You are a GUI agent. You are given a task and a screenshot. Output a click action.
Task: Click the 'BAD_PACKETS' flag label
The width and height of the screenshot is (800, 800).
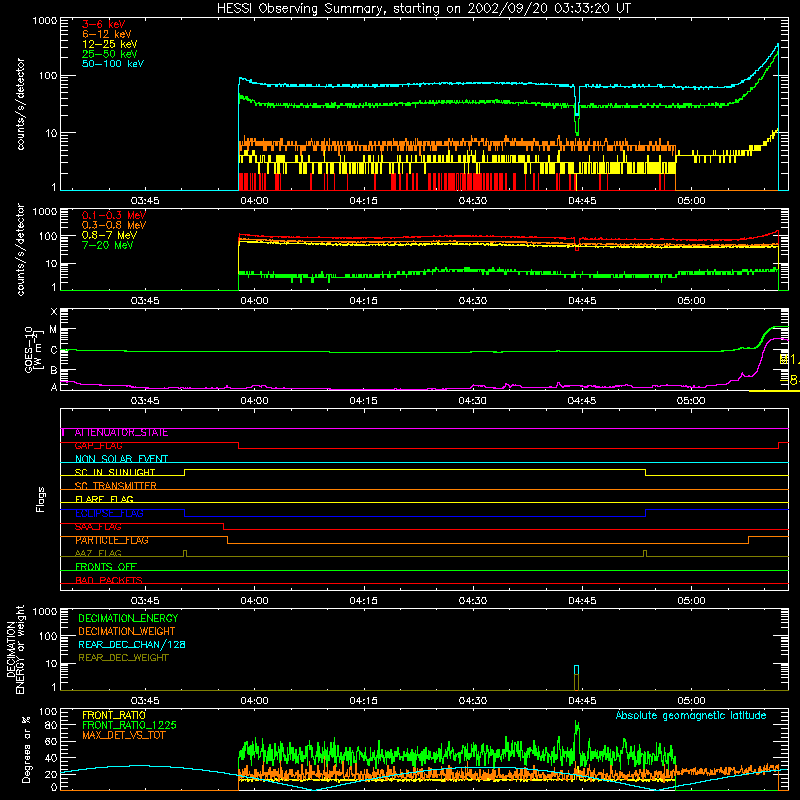pos(109,580)
